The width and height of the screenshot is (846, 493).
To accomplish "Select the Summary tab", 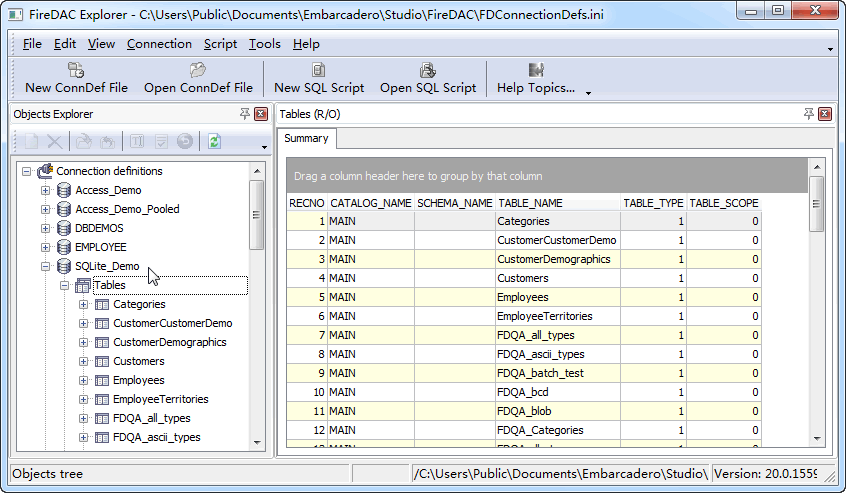I will tap(306, 138).
